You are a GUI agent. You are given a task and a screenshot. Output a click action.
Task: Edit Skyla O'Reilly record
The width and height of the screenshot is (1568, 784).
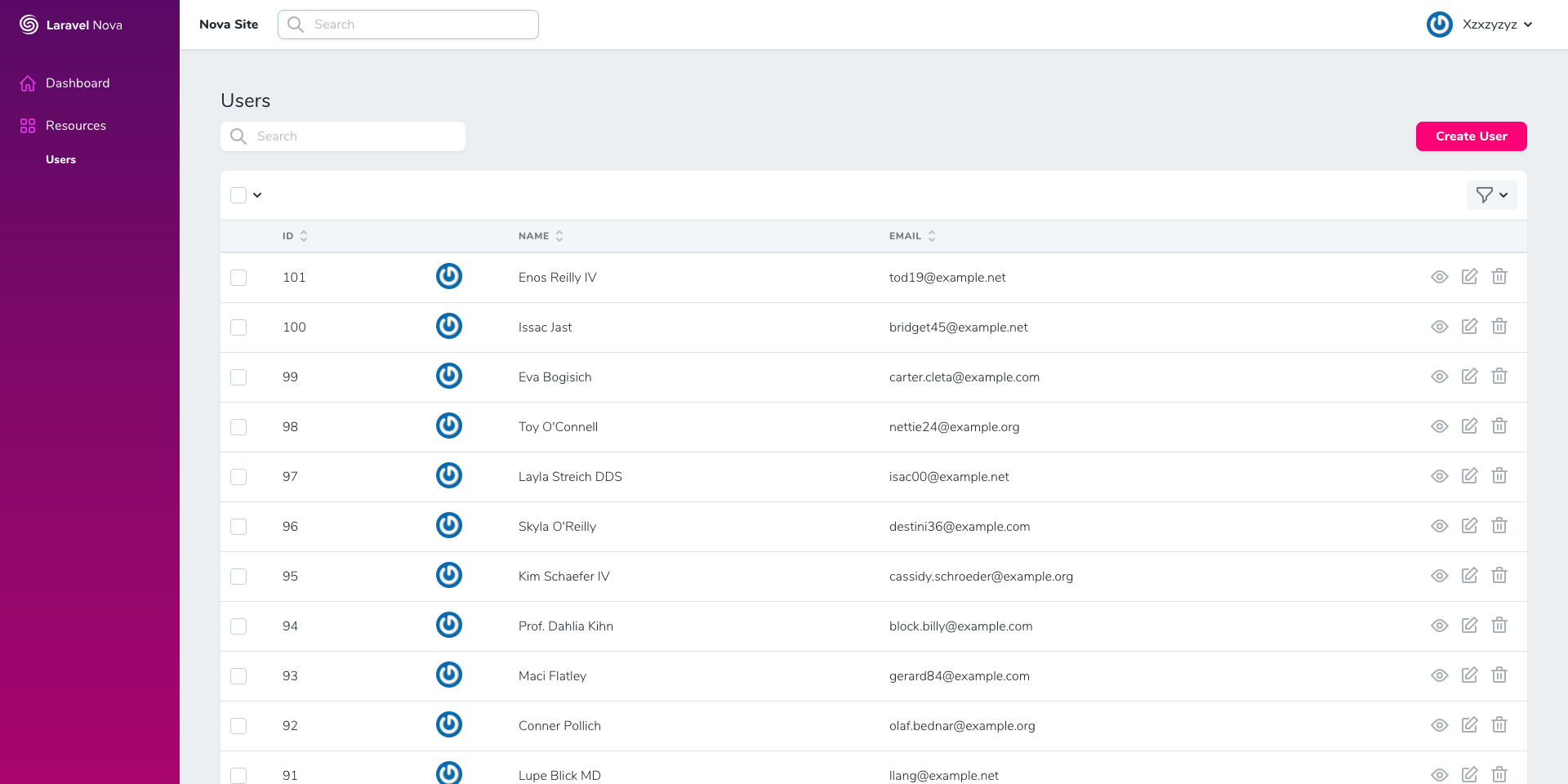(1469, 525)
